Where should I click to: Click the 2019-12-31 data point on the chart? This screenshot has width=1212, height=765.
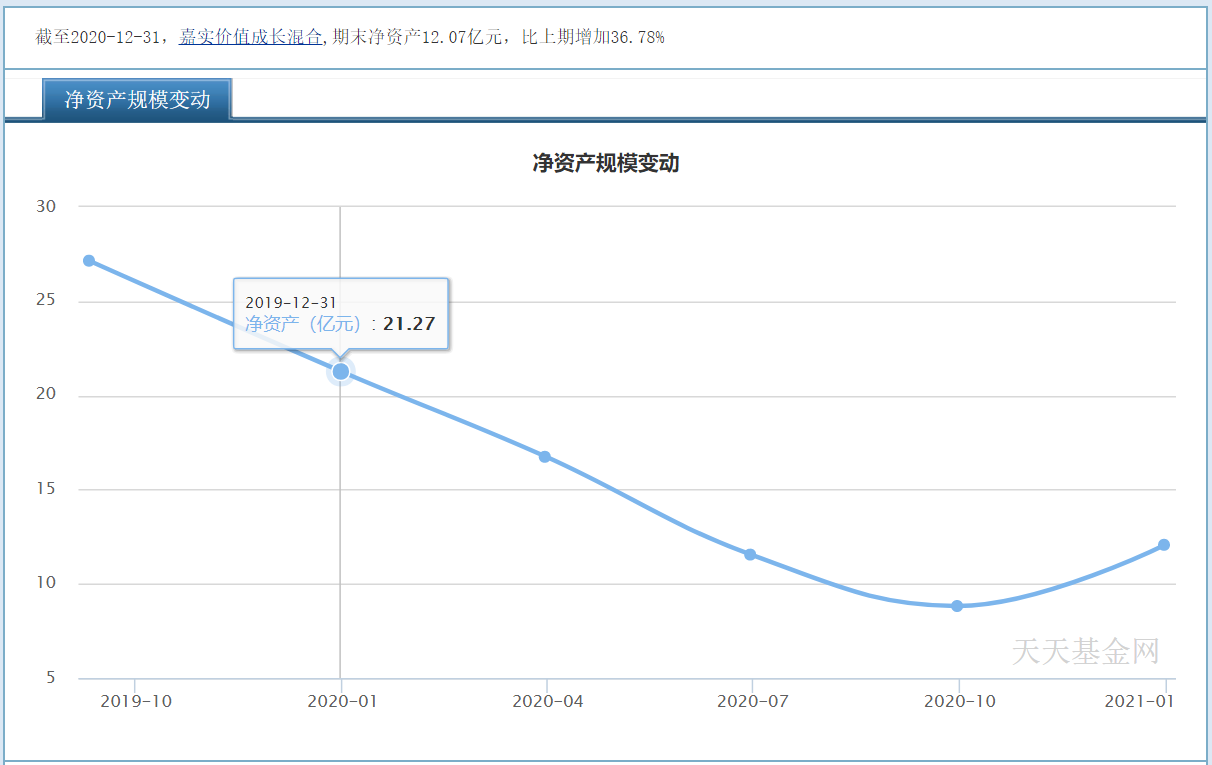click(x=340, y=371)
